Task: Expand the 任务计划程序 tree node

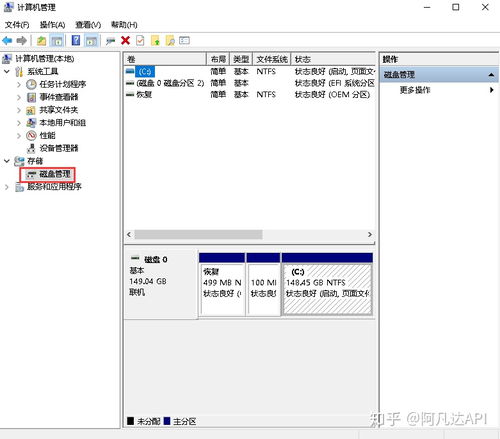Action: tap(19, 84)
